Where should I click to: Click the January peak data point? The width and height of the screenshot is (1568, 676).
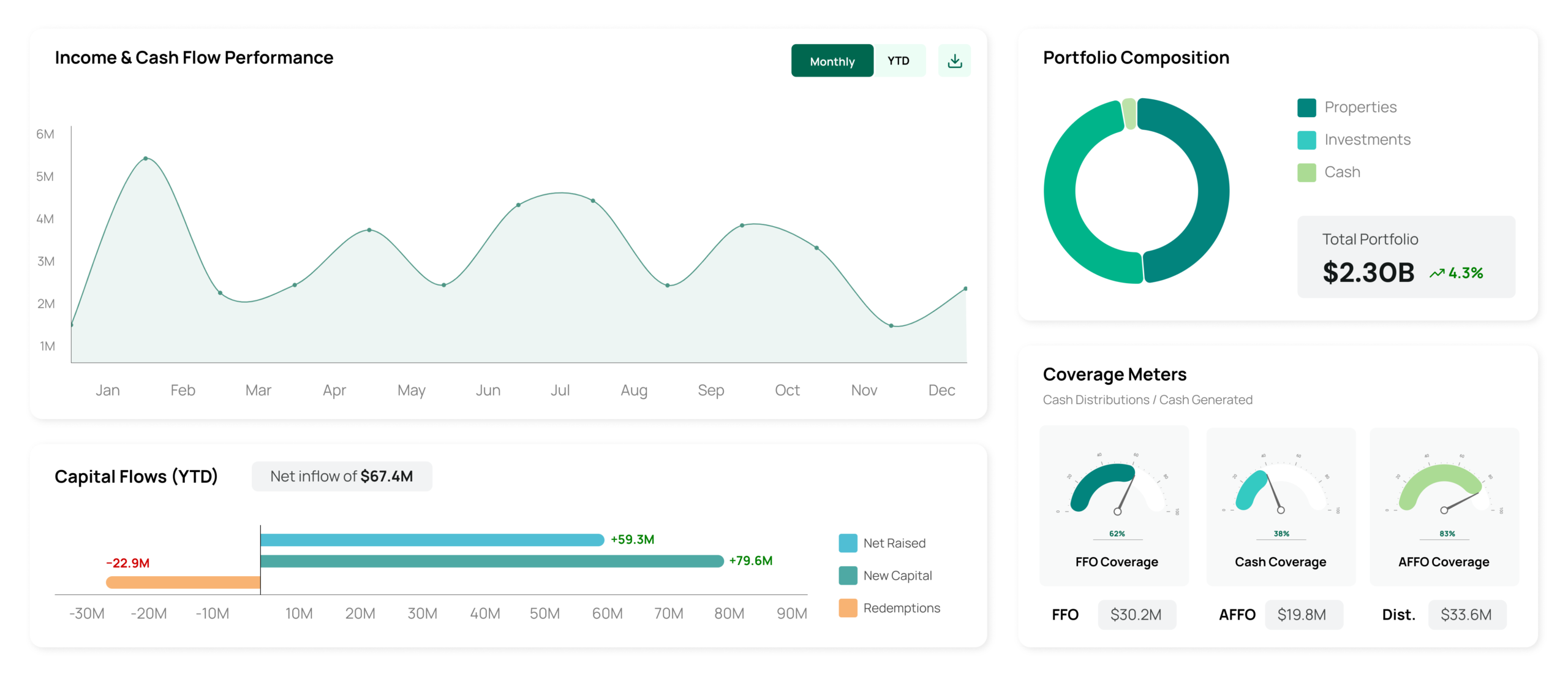tap(146, 158)
